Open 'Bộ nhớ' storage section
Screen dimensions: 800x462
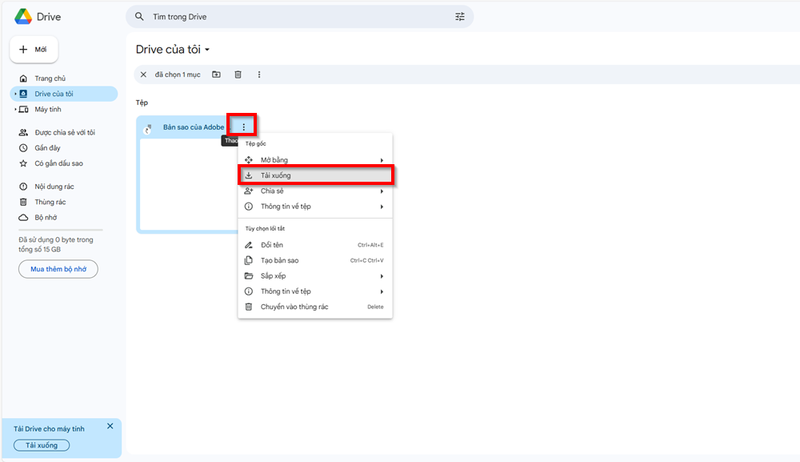coord(46,218)
